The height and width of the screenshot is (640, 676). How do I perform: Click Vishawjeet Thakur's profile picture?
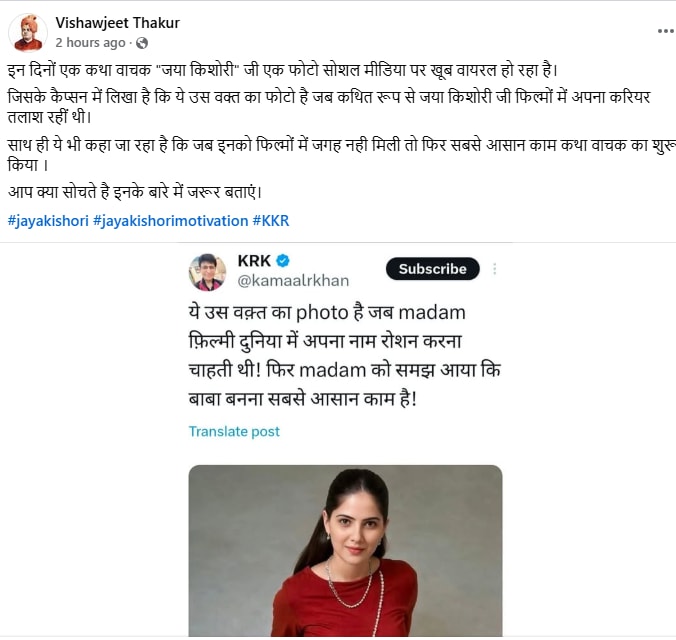27,33
